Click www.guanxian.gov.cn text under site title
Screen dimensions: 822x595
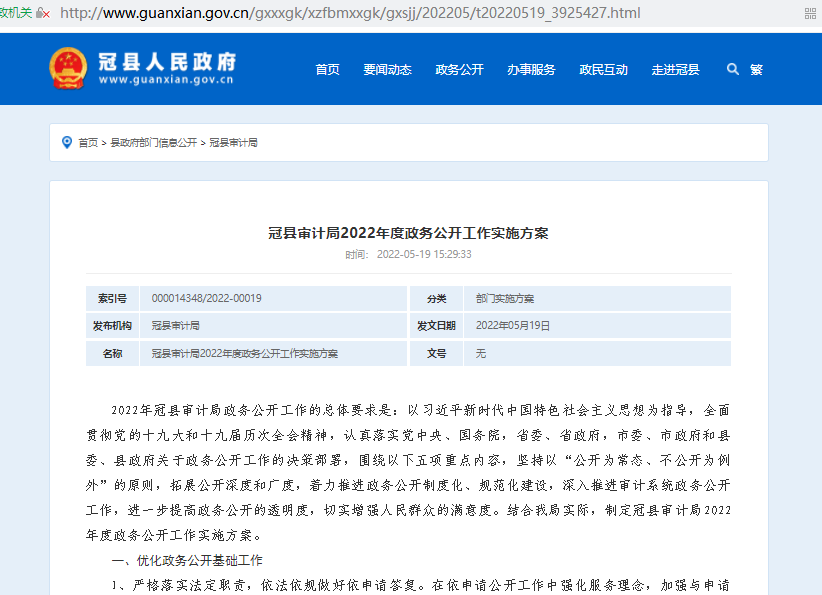point(166,80)
